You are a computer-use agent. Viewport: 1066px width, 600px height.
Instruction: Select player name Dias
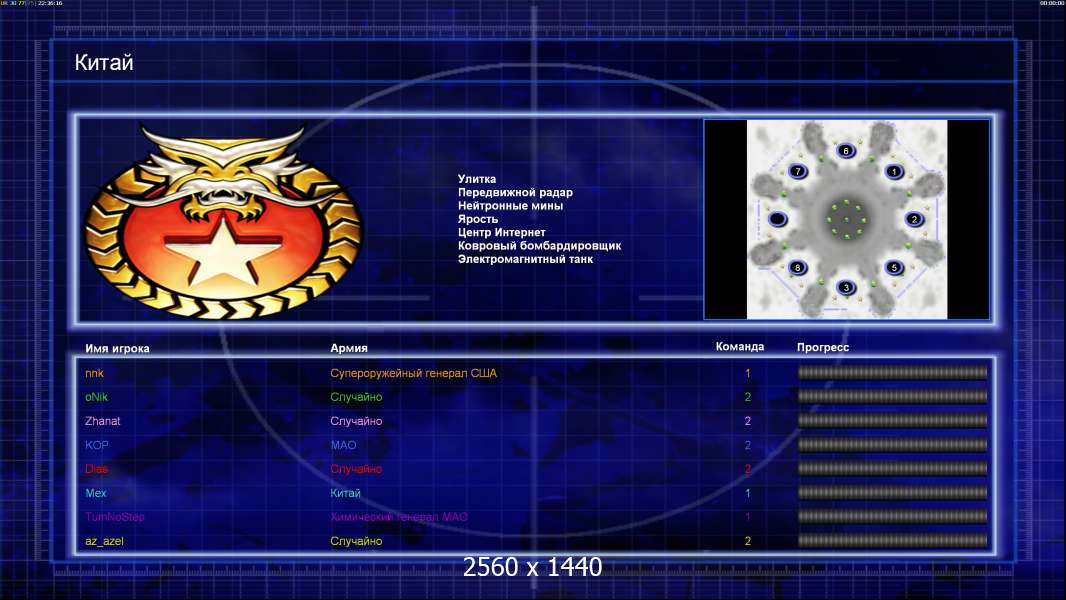tap(97, 469)
